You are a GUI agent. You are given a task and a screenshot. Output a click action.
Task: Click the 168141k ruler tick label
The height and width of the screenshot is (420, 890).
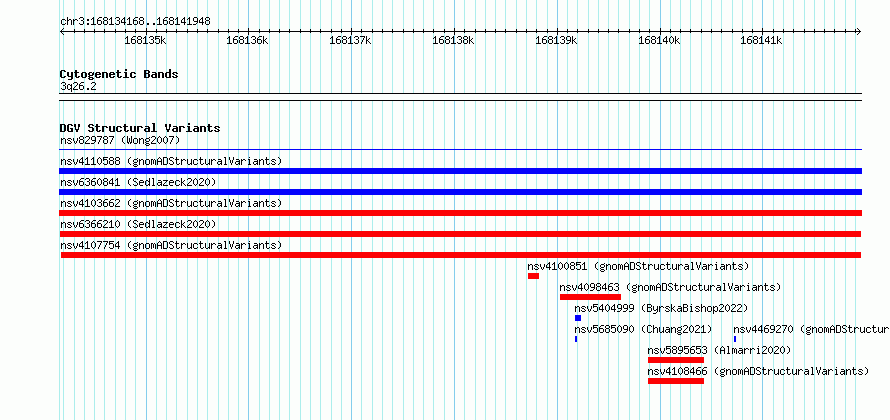pyautogui.click(x=761, y=40)
